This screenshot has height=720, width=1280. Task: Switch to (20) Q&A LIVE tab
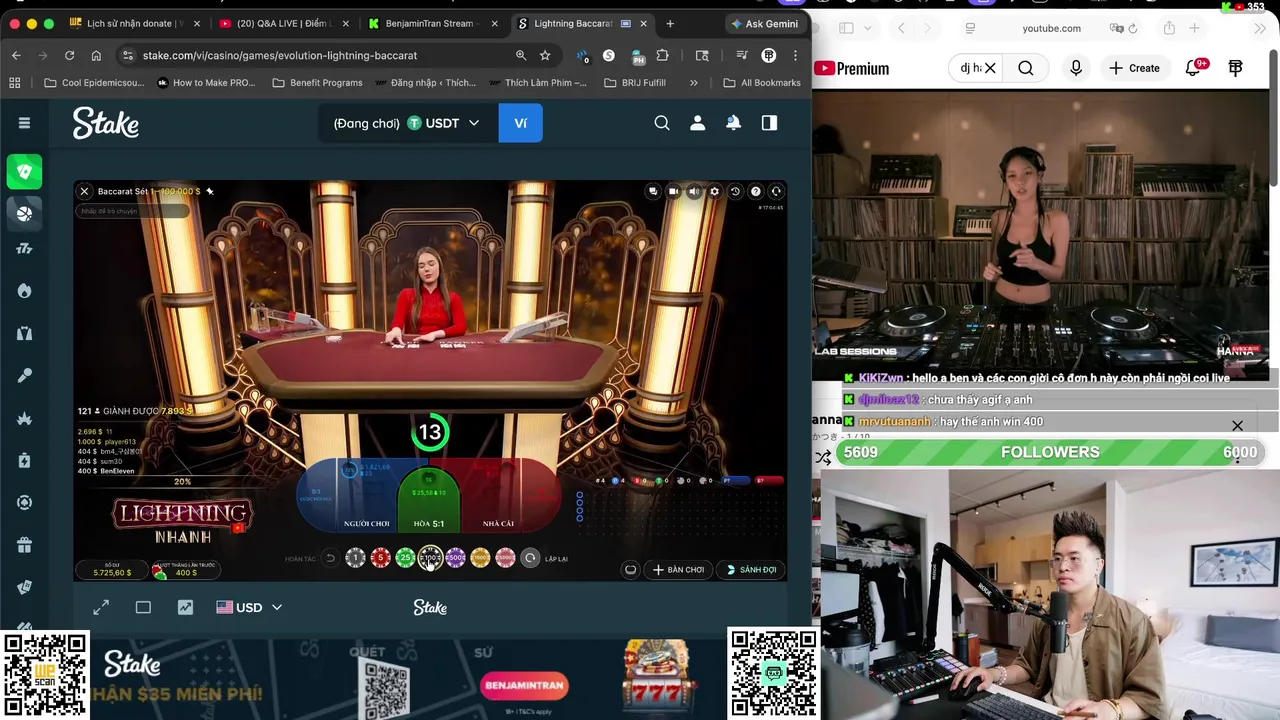coord(283,23)
